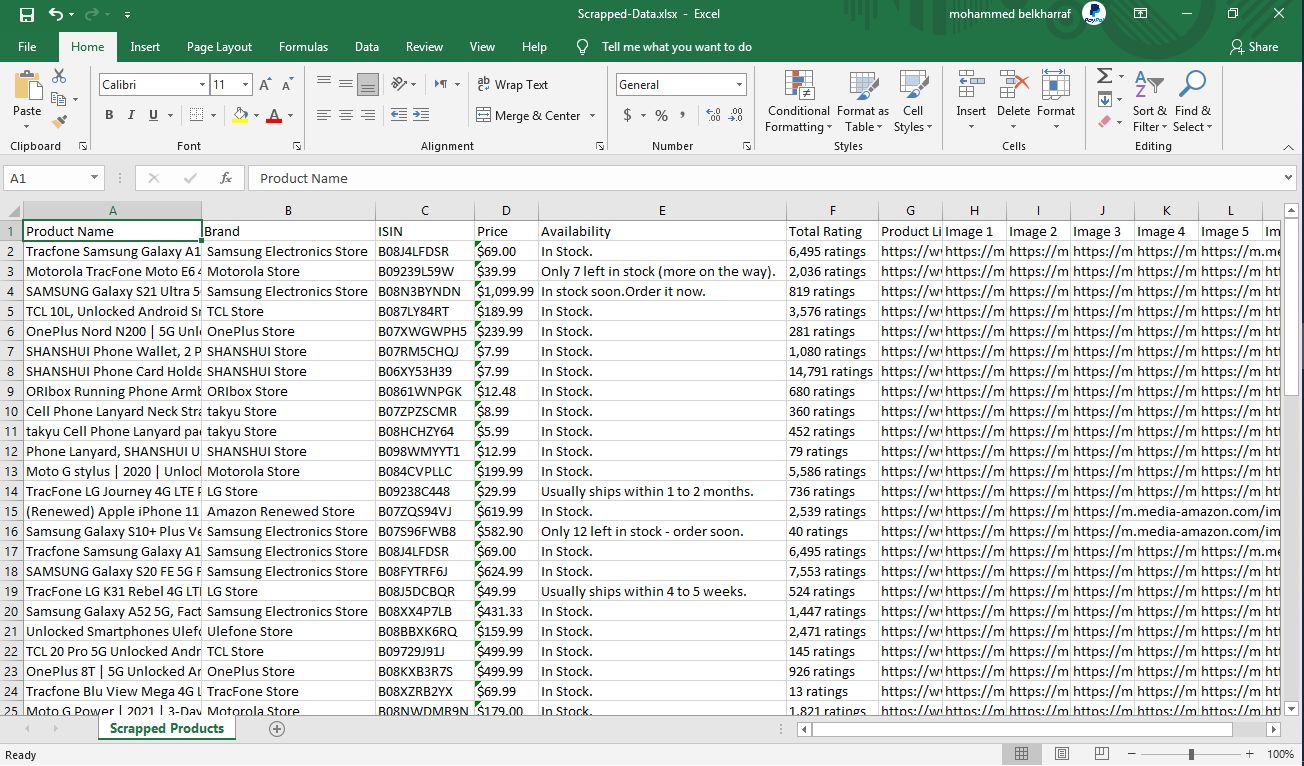
Task: Toggle Wrap Text
Action: coord(513,85)
